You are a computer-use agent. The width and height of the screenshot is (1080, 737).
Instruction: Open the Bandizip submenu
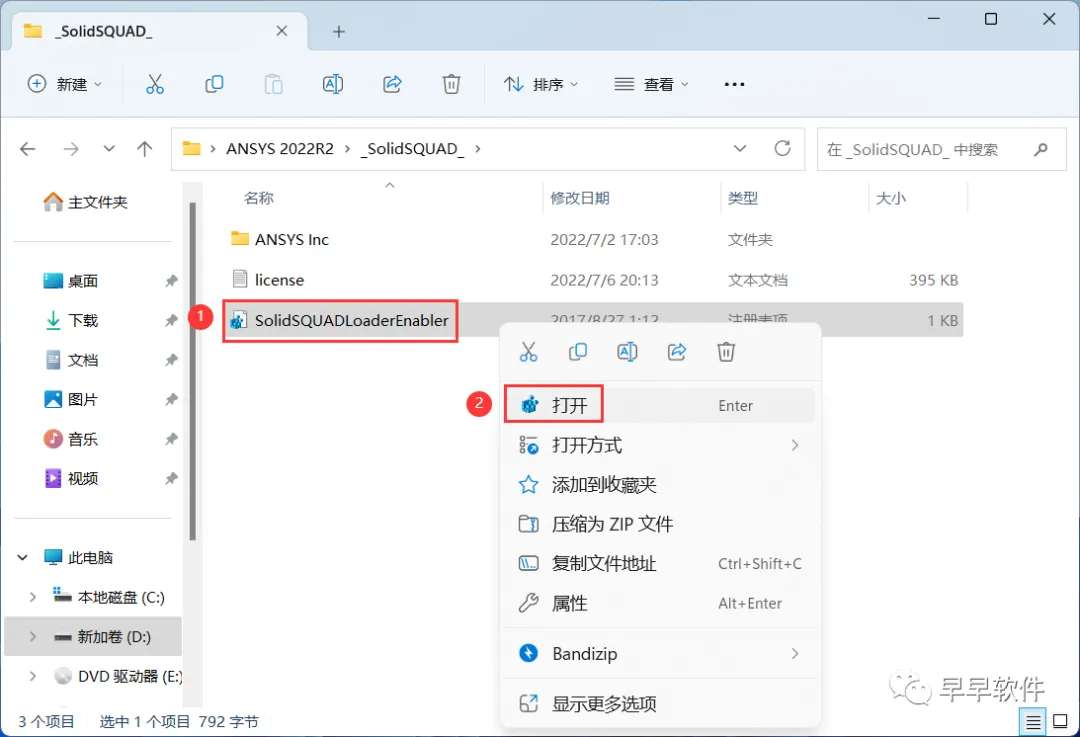[660, 653]
